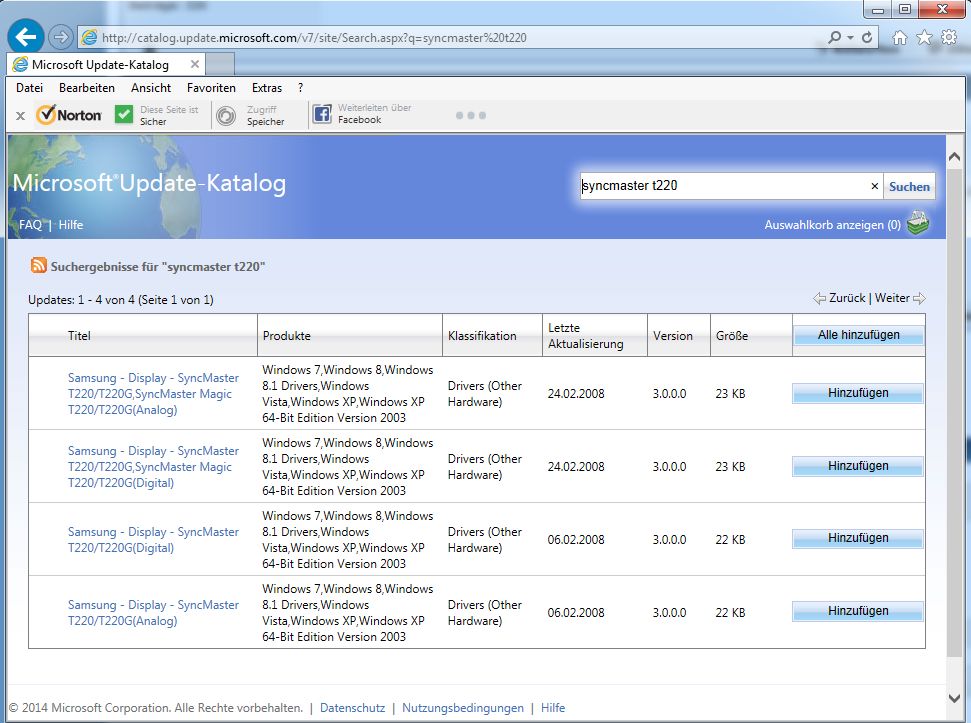The height and width of the screenshot is (723, 971).
Task: Open the browser tools gear icon
Action: coord(949,38)
